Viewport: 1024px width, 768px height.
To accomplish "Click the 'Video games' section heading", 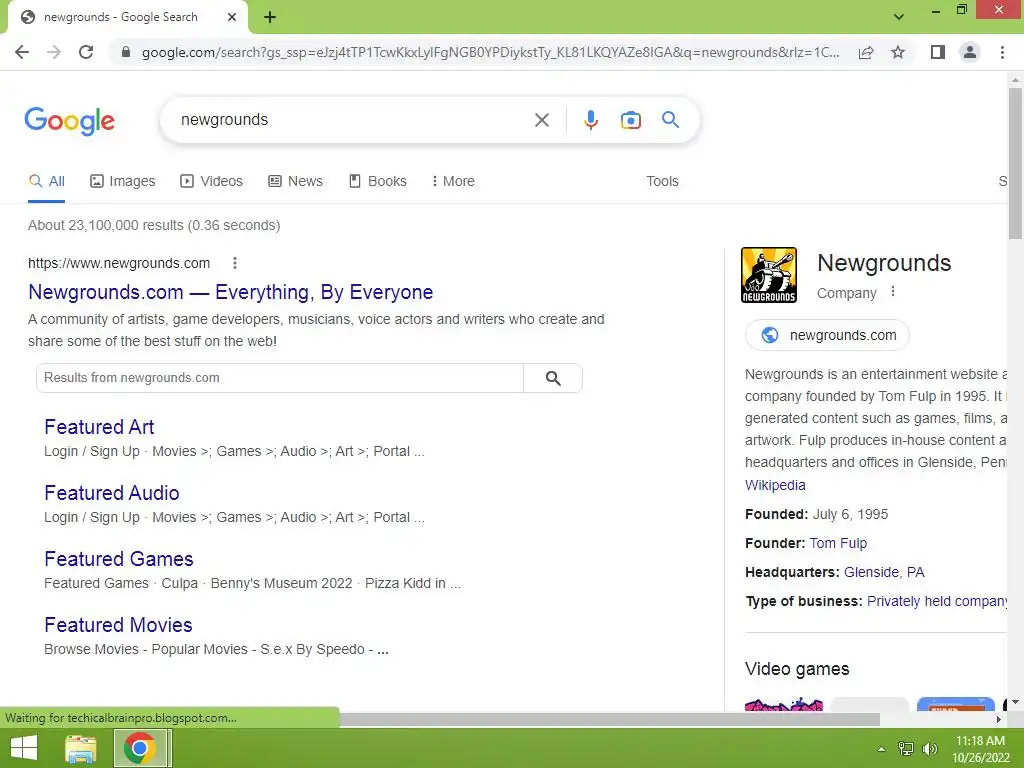I will 797,669.
